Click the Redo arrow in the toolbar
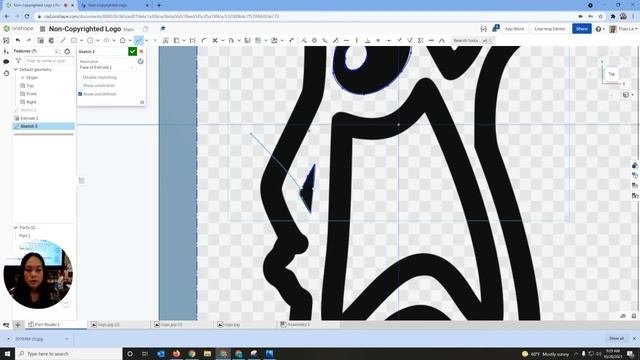This screenshot has width=640, height=360. tap(29, 40)
